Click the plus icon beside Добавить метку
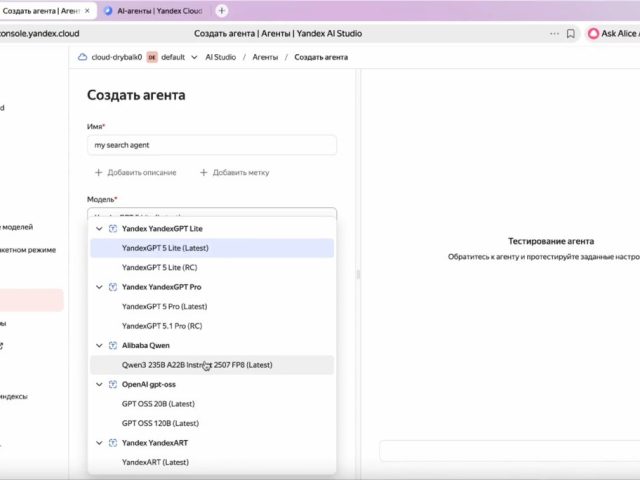 tap(204, 173)
